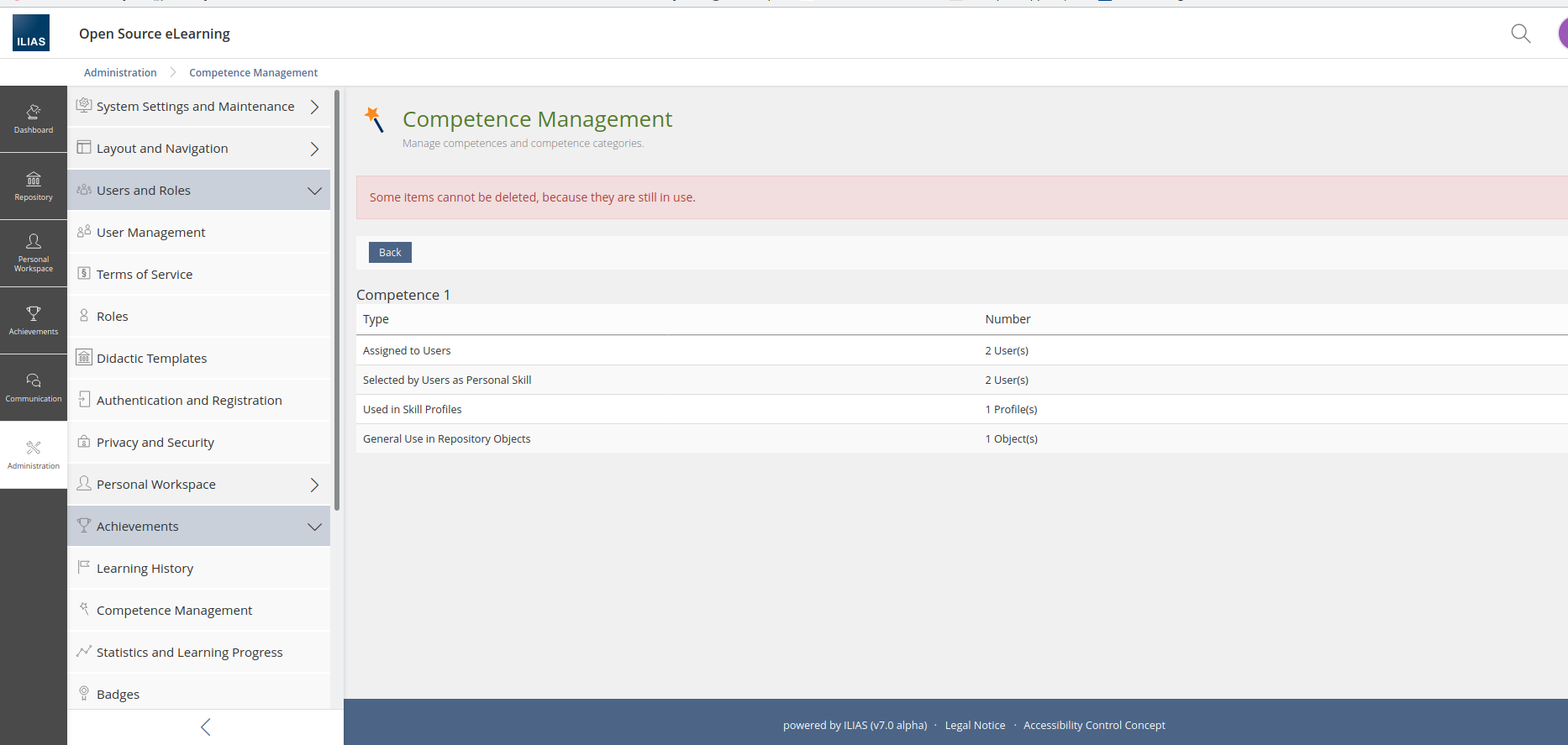The width and height of the screenshot is (1568, 745).
Task: Open the Legal Notice footer link
Action: (x=975, y=726)
